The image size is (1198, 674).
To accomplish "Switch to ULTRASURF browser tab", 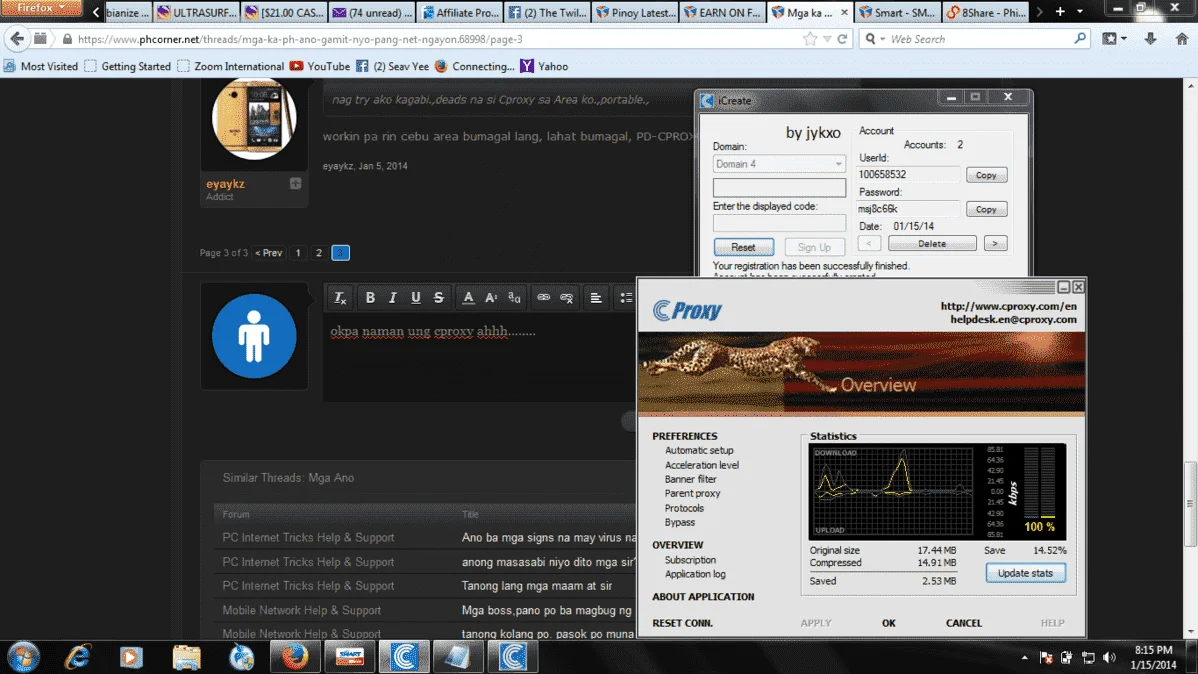I will coord(196,12).
